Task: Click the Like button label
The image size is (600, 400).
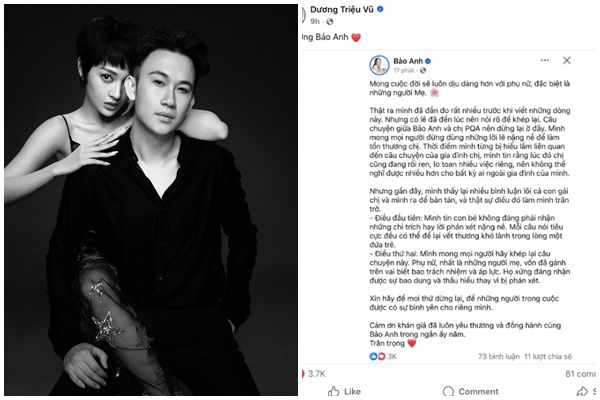Action: coord(352,391)
